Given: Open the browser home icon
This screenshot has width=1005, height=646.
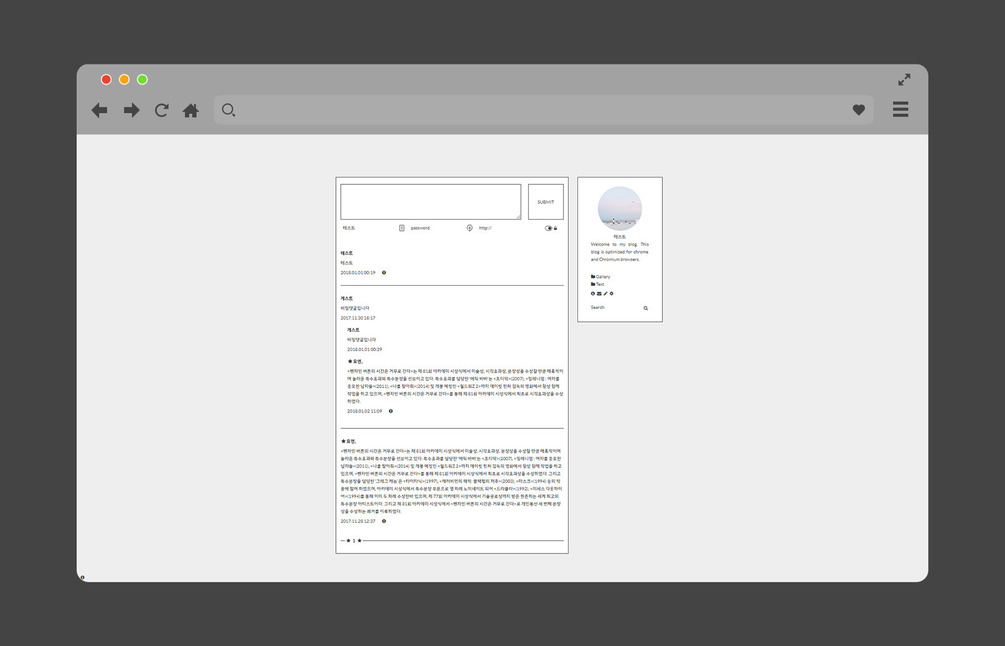Looking at the screenshot, I should click(x=190, y=110).
